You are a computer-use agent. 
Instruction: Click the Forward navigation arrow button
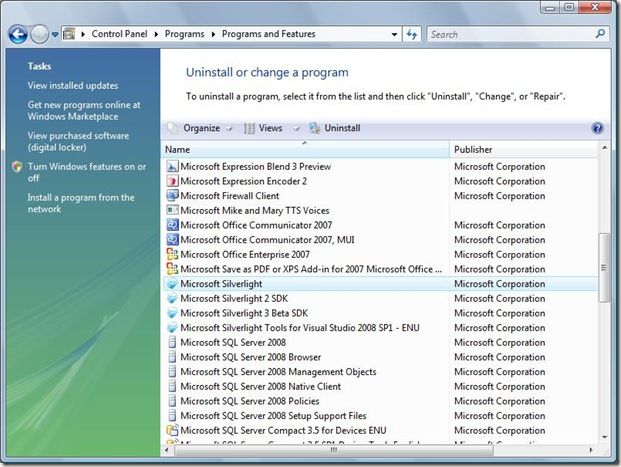coord(40,34)
